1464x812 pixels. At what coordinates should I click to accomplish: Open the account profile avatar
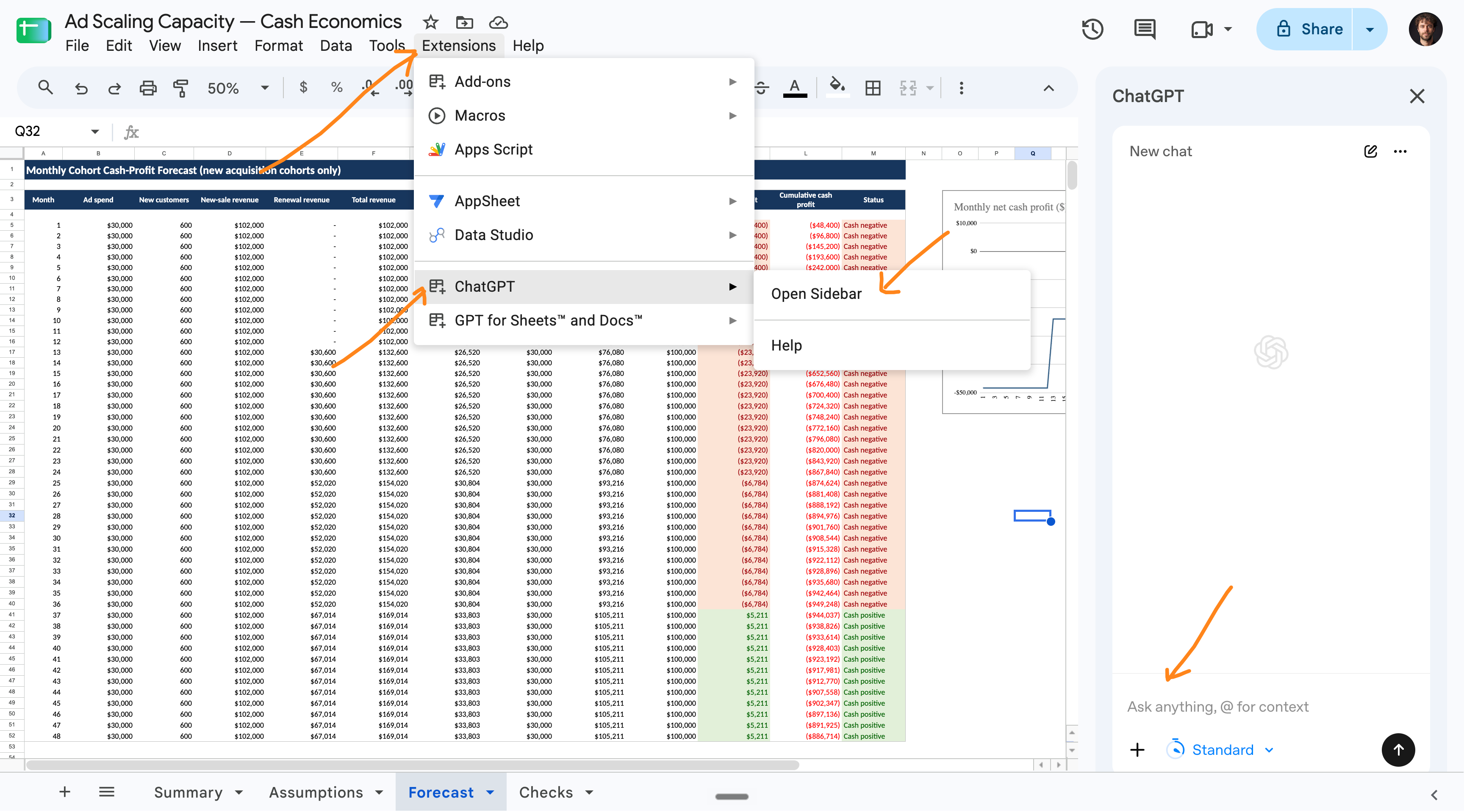click(1425, 29)
